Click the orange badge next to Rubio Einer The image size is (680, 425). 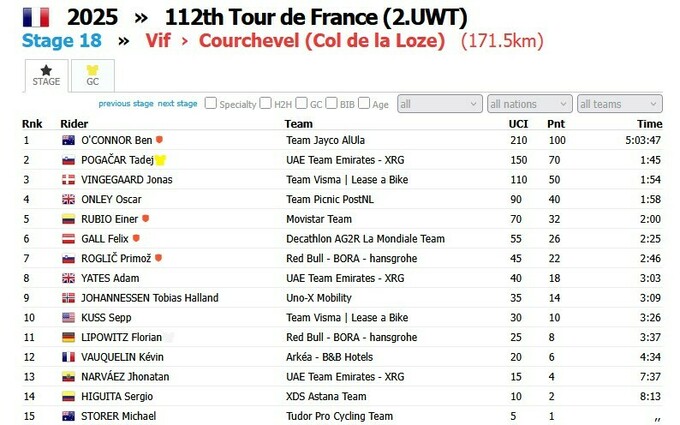(146, 219)
